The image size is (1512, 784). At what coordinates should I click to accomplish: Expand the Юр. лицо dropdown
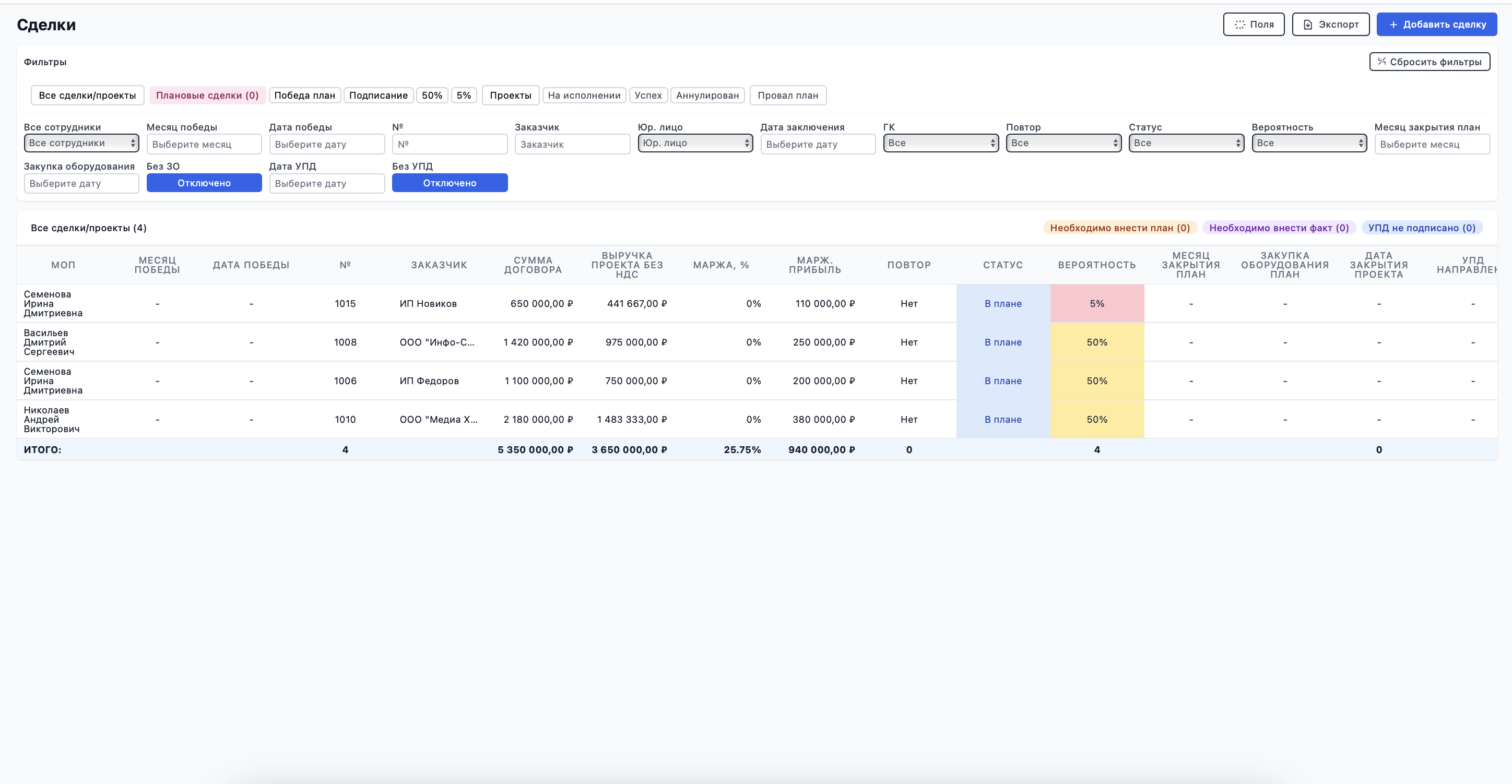pyautogui.click(x=695, y=143)
